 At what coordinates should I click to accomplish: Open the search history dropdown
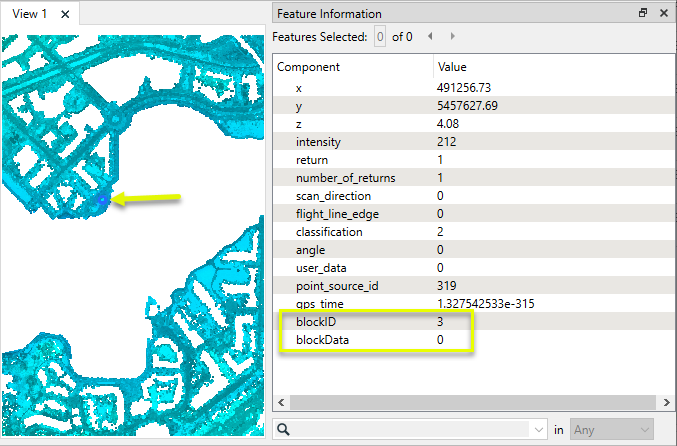(540, 430)
